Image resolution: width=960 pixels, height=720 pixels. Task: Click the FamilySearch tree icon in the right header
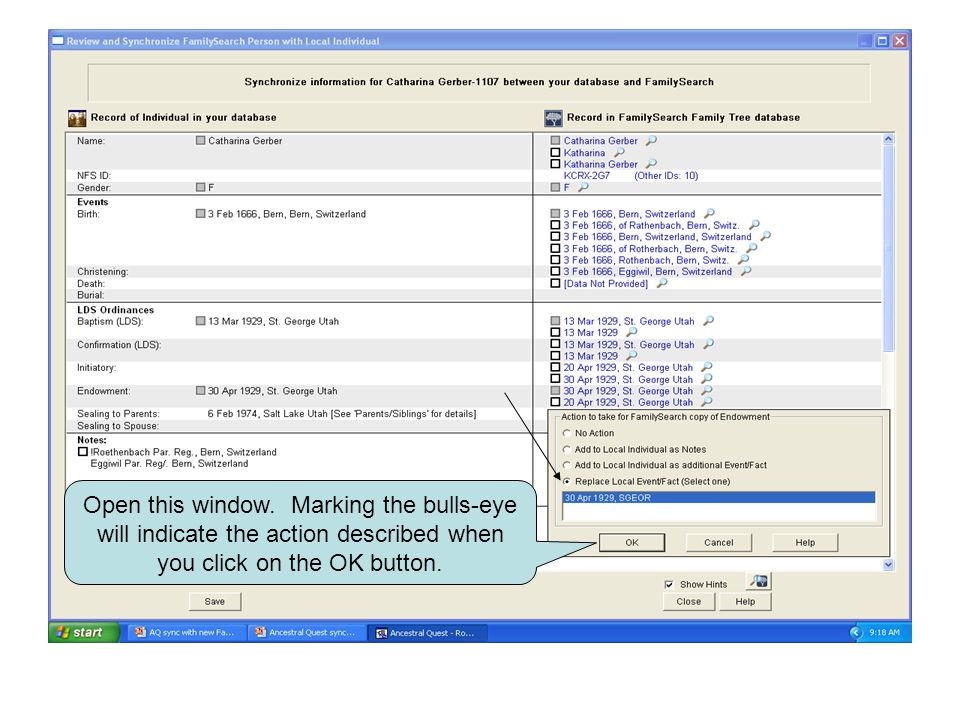click(553, 118)
